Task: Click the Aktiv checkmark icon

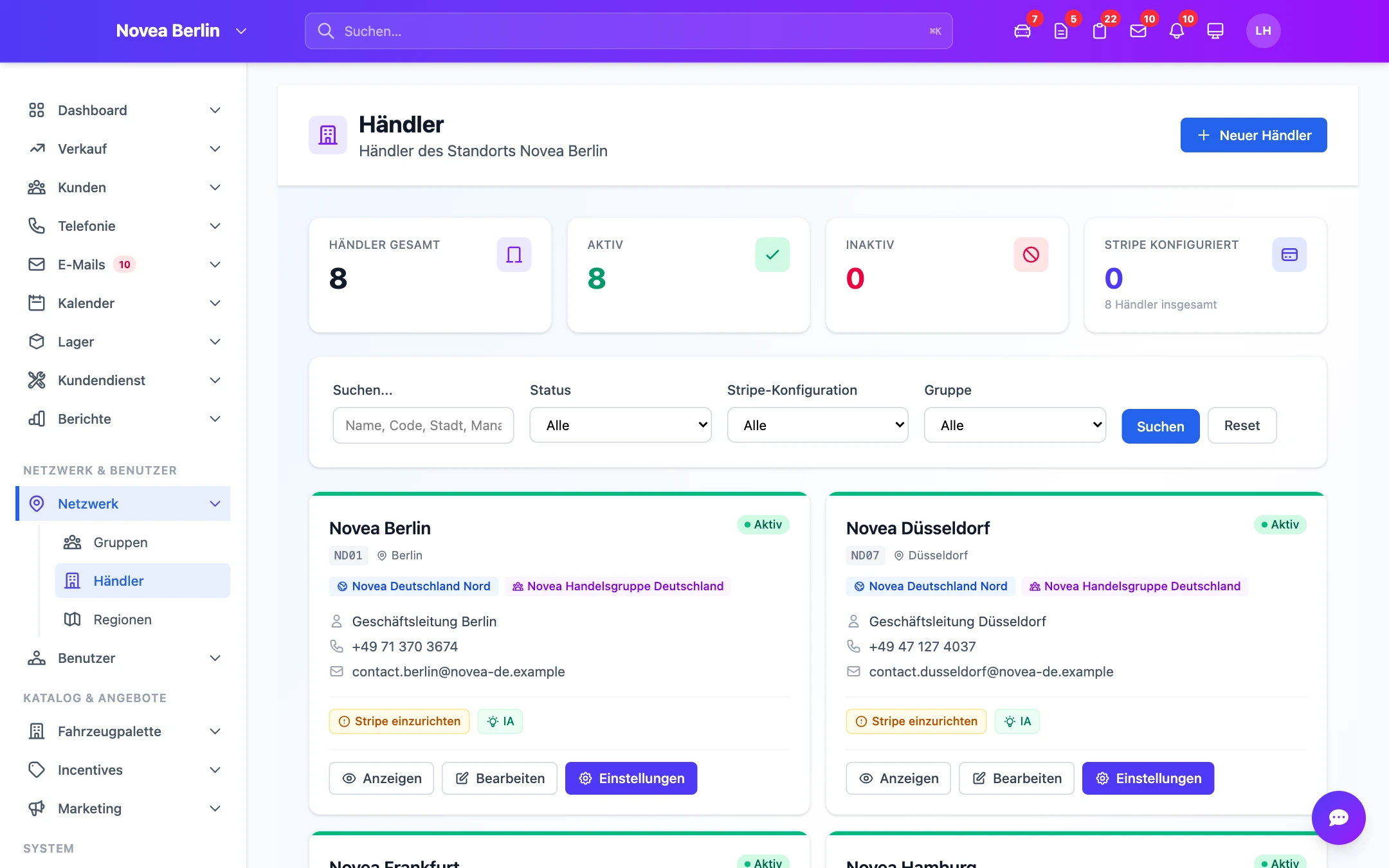Action: pyautogui.click(x=772, y=255)
